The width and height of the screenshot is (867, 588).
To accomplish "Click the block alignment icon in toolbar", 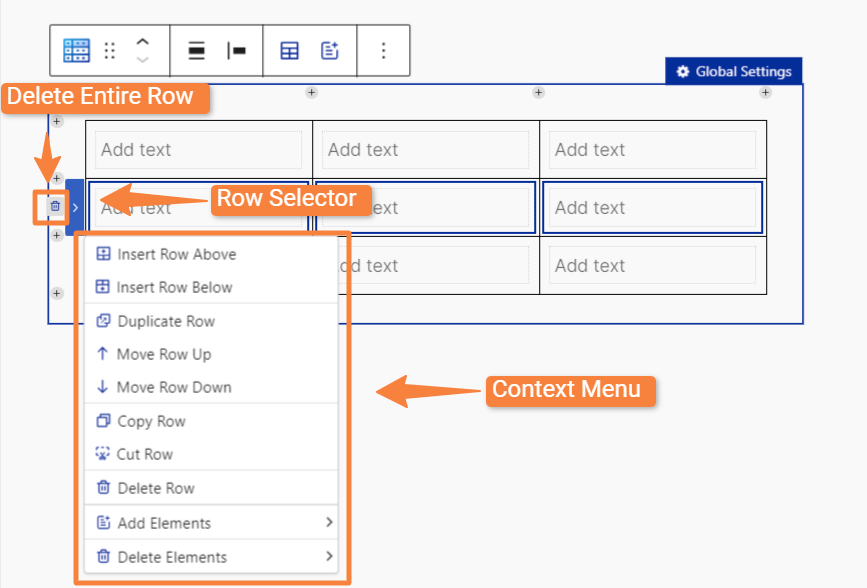I will coord(196,50).
